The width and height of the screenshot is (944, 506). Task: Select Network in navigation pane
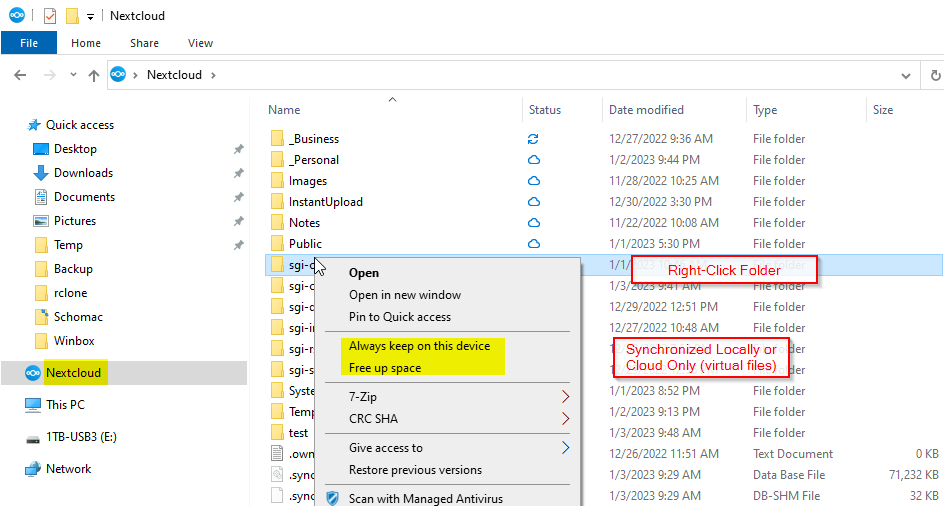coord(68,469)
